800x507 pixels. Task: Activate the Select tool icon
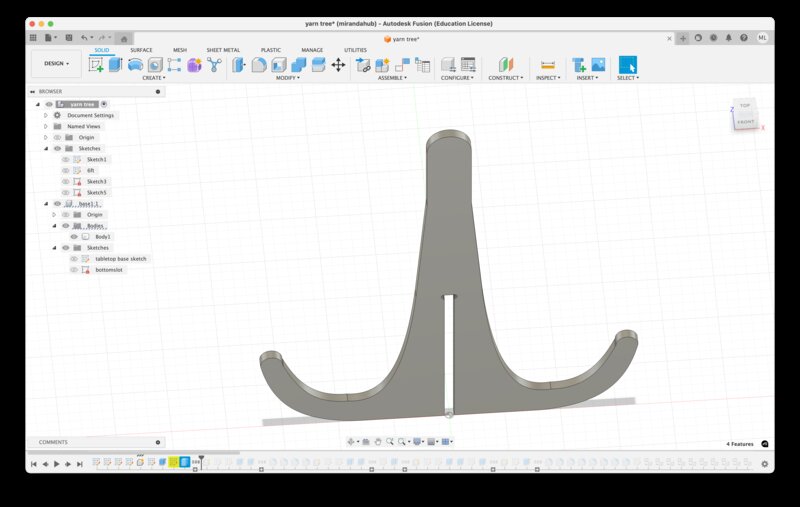click(627, 65)
